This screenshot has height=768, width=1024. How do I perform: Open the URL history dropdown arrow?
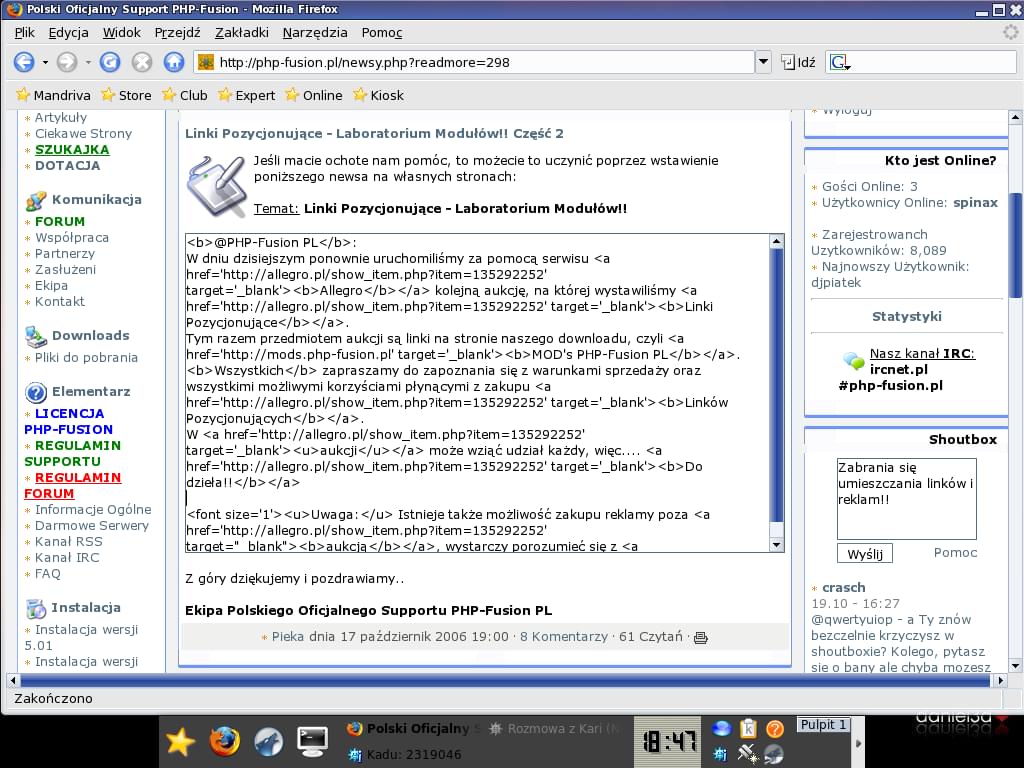coord(763,62)
